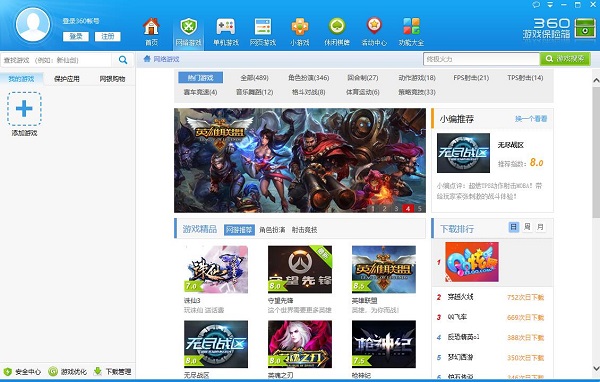
Task: Filter by 动作游戏(18)
Action: [x=417, y=78]
